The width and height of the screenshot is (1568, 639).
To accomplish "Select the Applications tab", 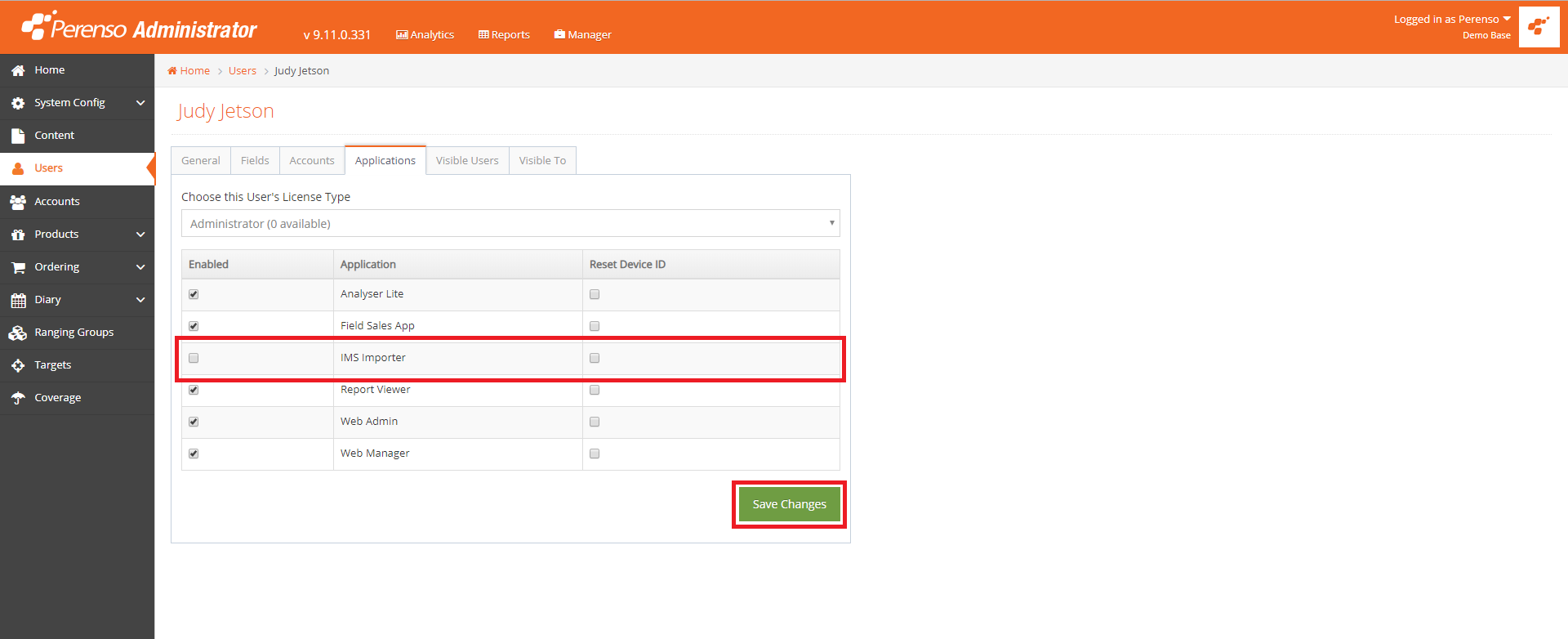I will point(385,160).
